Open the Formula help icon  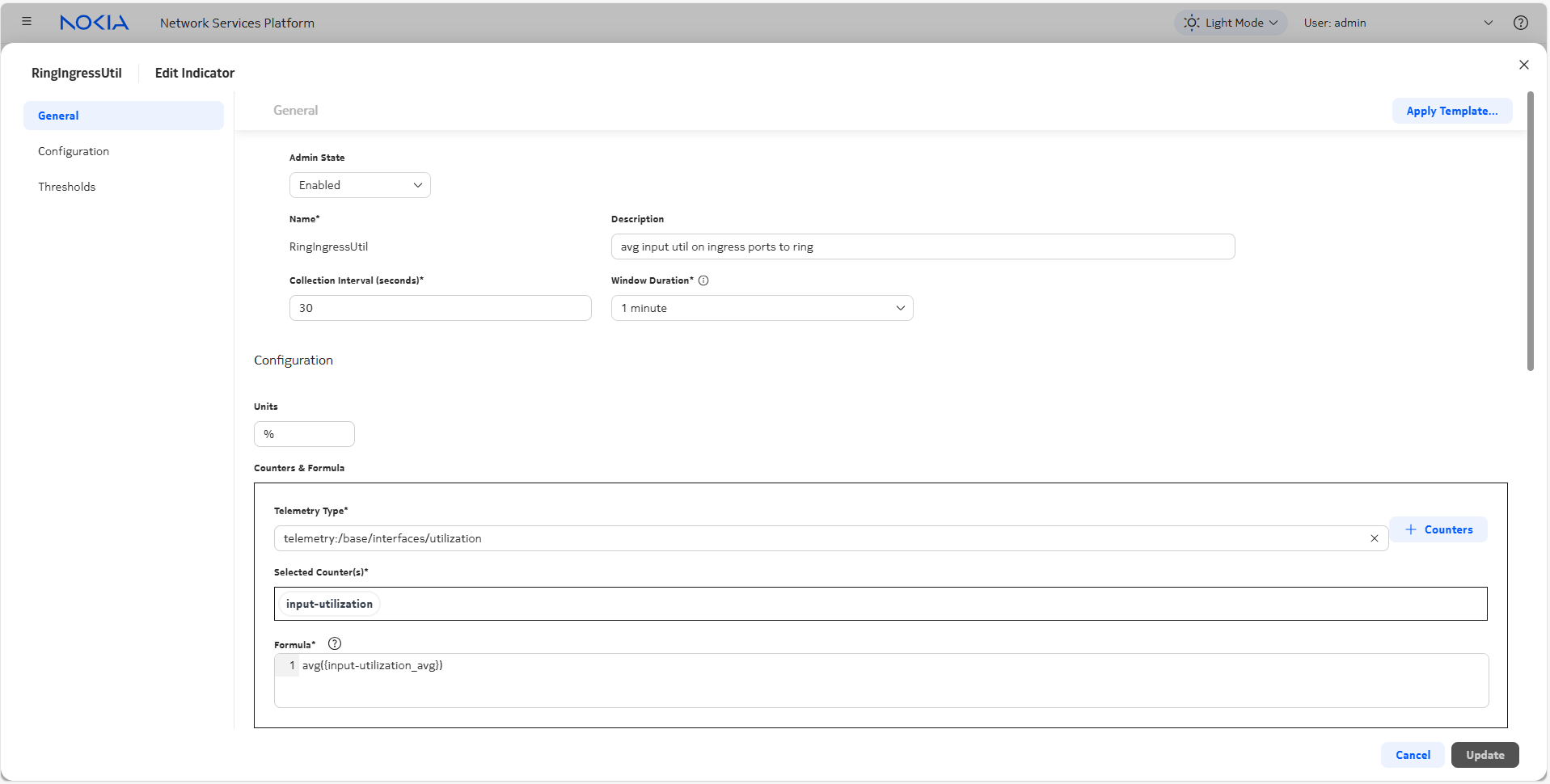(x=335, y=644)
